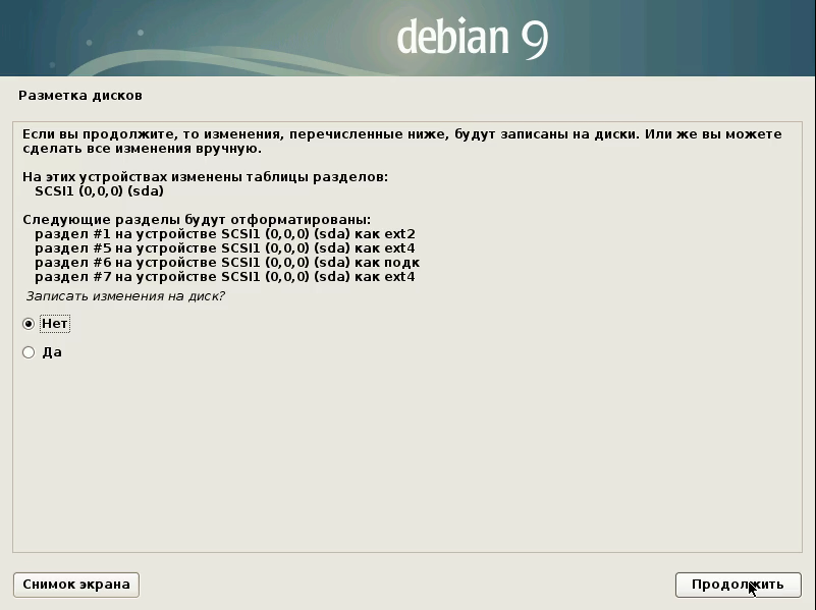Click the indented "SCSI1 (0,0,0) (sda)" device line
This screenshot has height=610, width=816.
[99, 191]
